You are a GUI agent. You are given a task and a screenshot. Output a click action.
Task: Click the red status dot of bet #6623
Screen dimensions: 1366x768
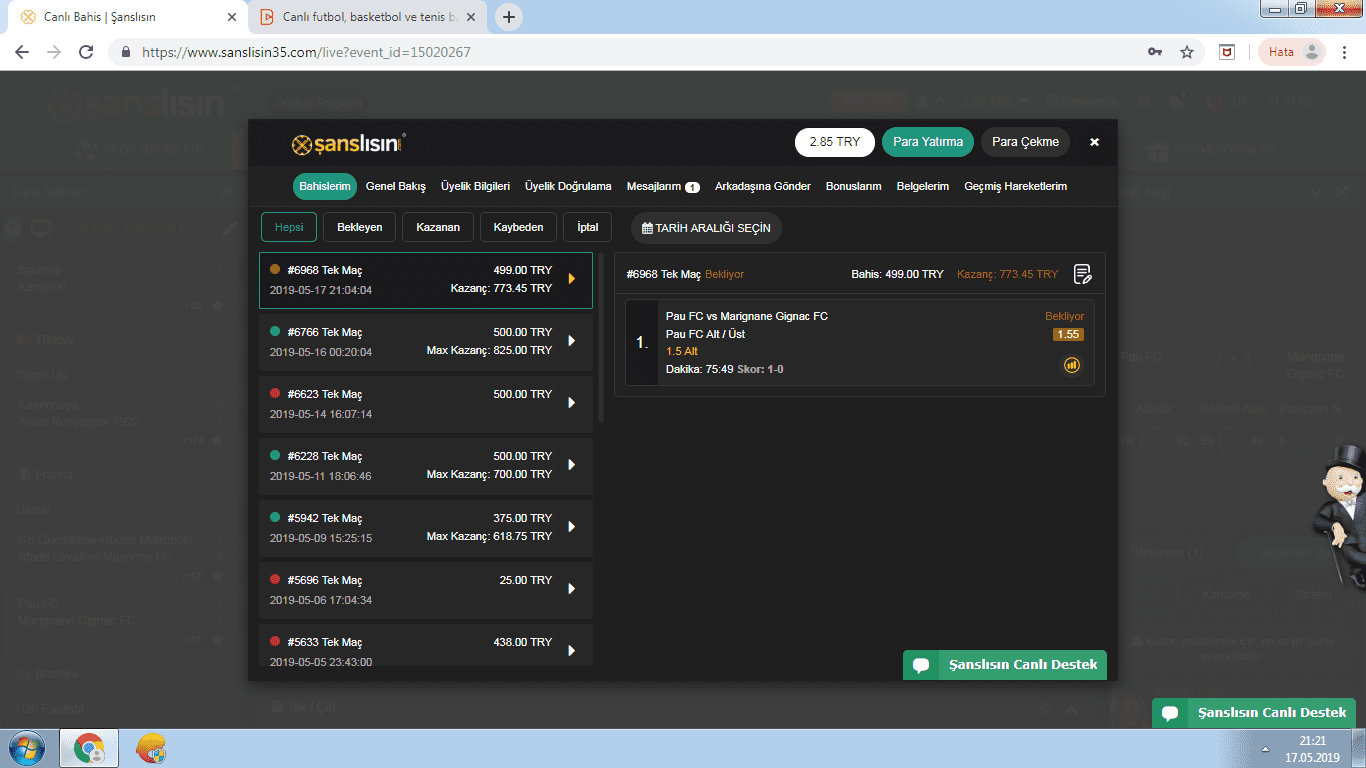pyautogui.click(x=275, y=393)
